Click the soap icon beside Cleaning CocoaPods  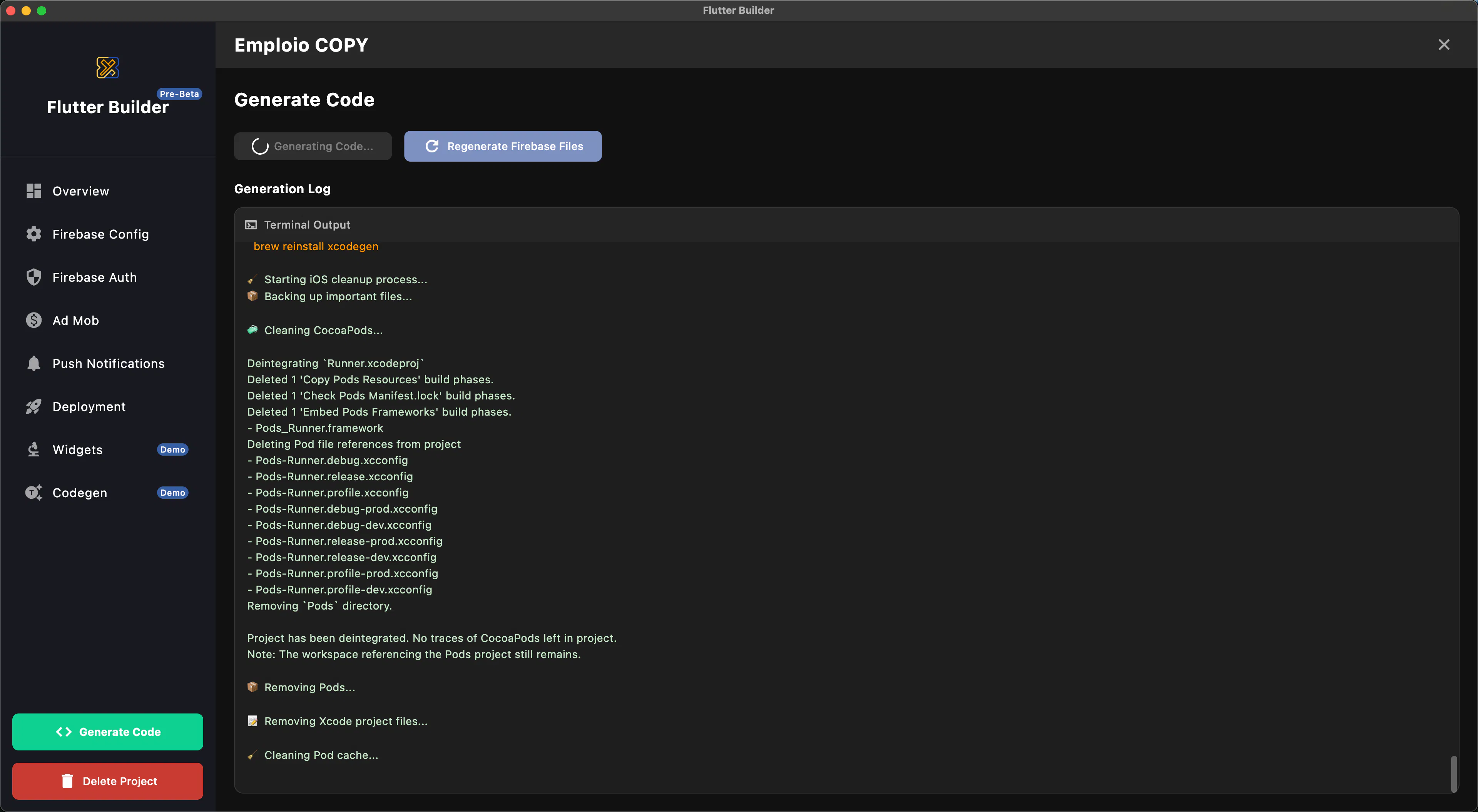click(x=252, y=330)
